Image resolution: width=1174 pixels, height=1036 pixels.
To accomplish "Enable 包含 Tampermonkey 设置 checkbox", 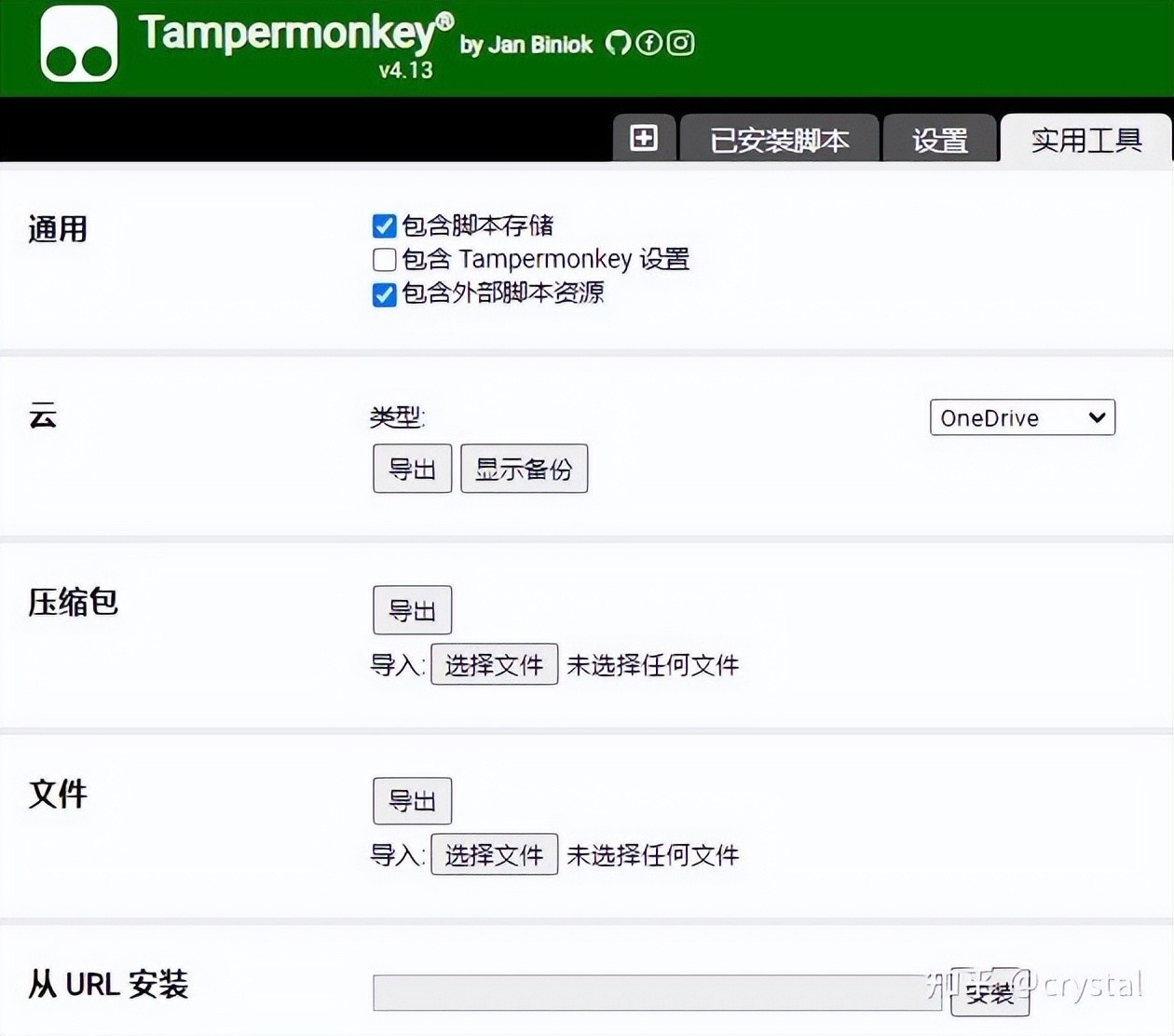I will [384, 259].
